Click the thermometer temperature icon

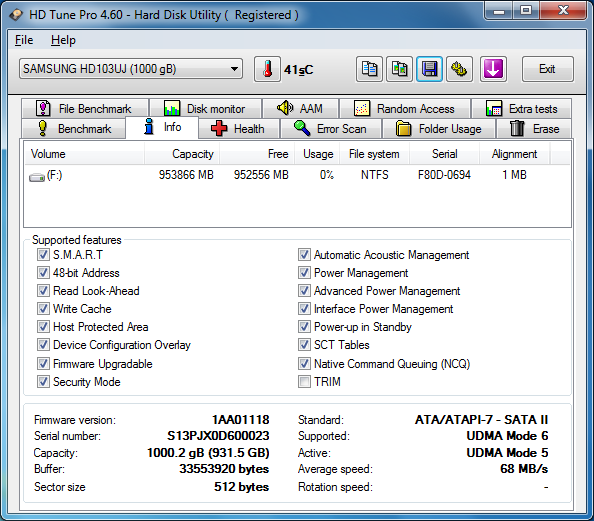click(267, 69)
